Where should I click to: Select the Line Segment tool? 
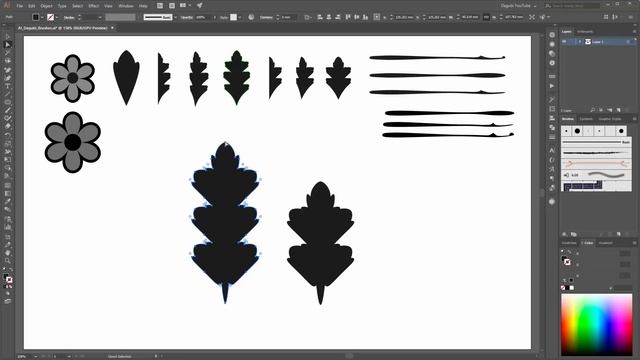[x=8, y=94]
